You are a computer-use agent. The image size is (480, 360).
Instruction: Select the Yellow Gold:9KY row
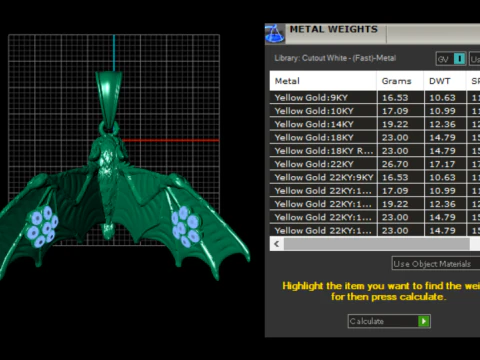tap(375, 98)
